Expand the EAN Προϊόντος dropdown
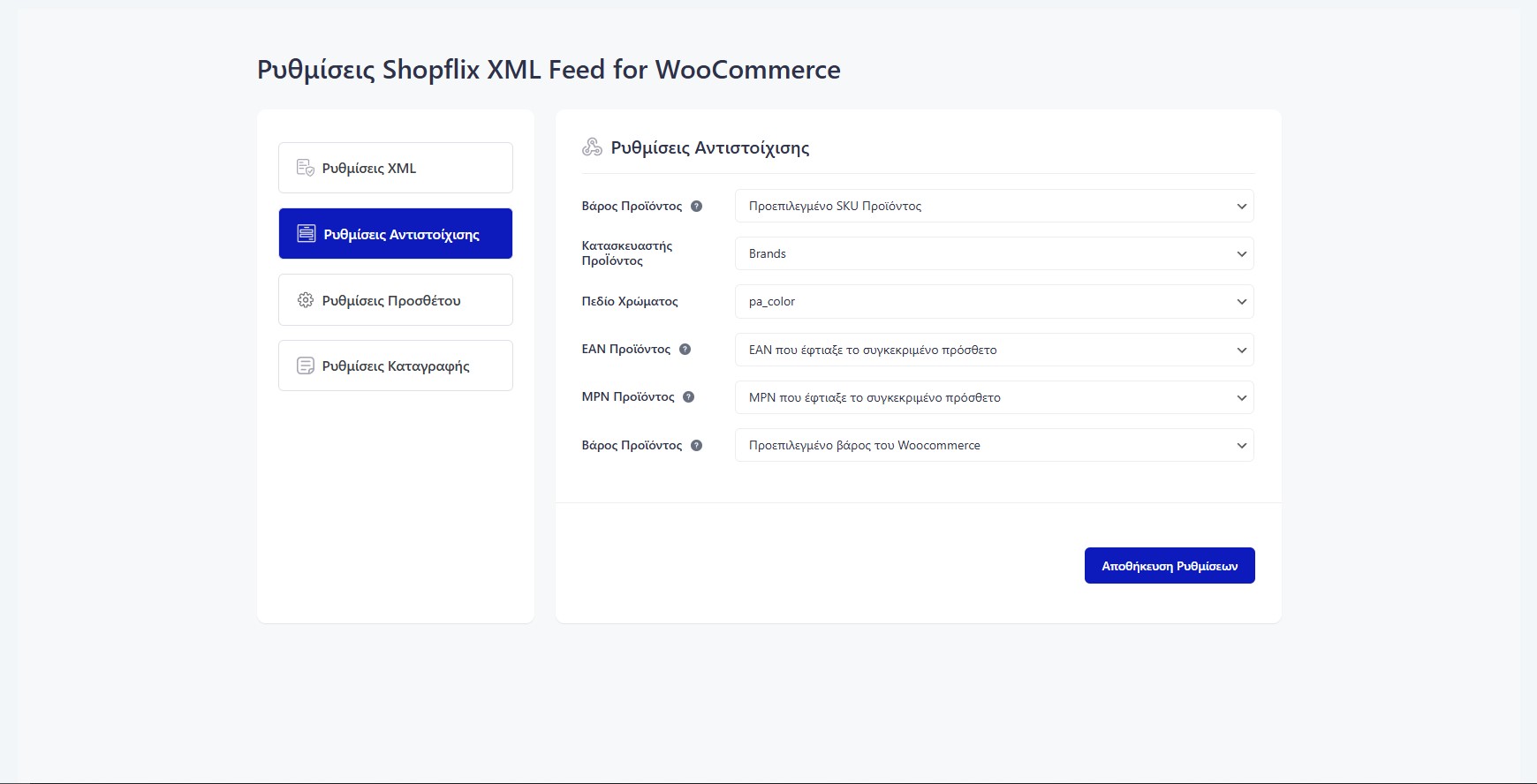The width and height of the screenshot is (1537, 784). tap(994, 350)
